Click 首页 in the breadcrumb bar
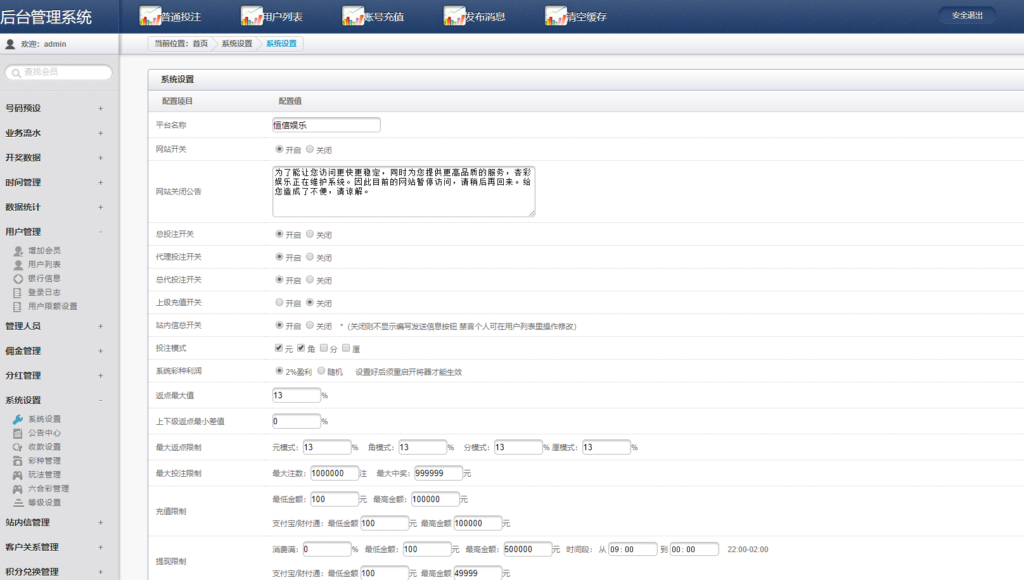 pyautogui.click(x=201, y=44)
